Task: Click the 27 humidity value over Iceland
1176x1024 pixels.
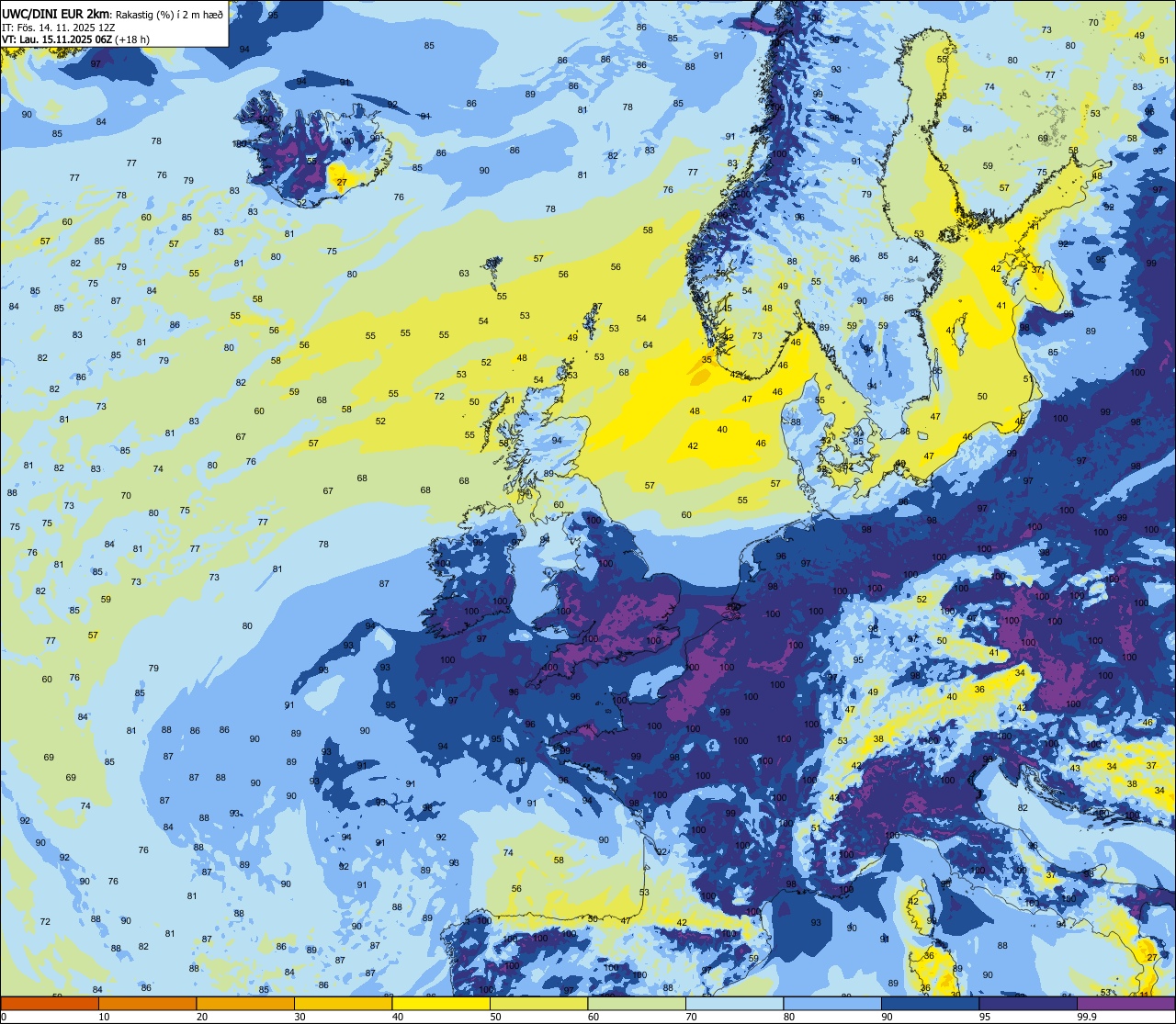Action: tap(342, 183)
